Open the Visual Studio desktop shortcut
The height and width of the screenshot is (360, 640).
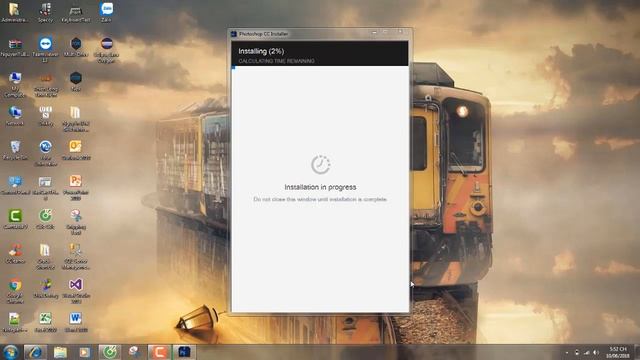pyautogui.click(x=76, y=291)
